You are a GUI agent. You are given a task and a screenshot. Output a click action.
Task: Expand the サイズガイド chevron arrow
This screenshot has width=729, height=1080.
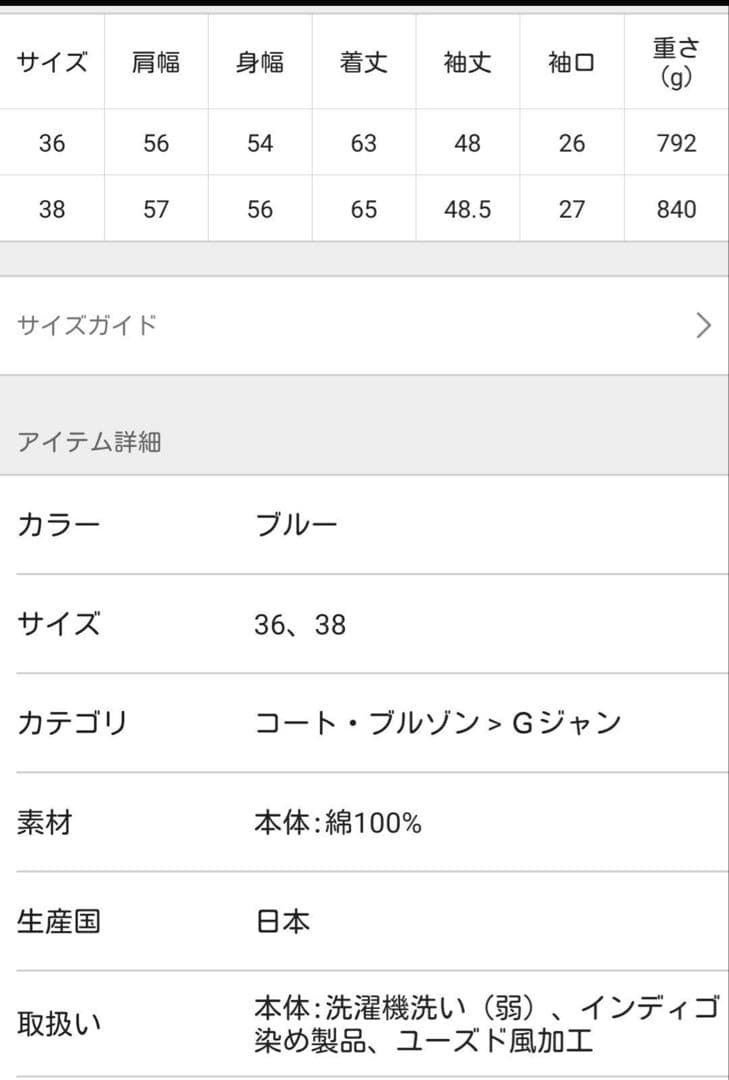tap(703, 325)
